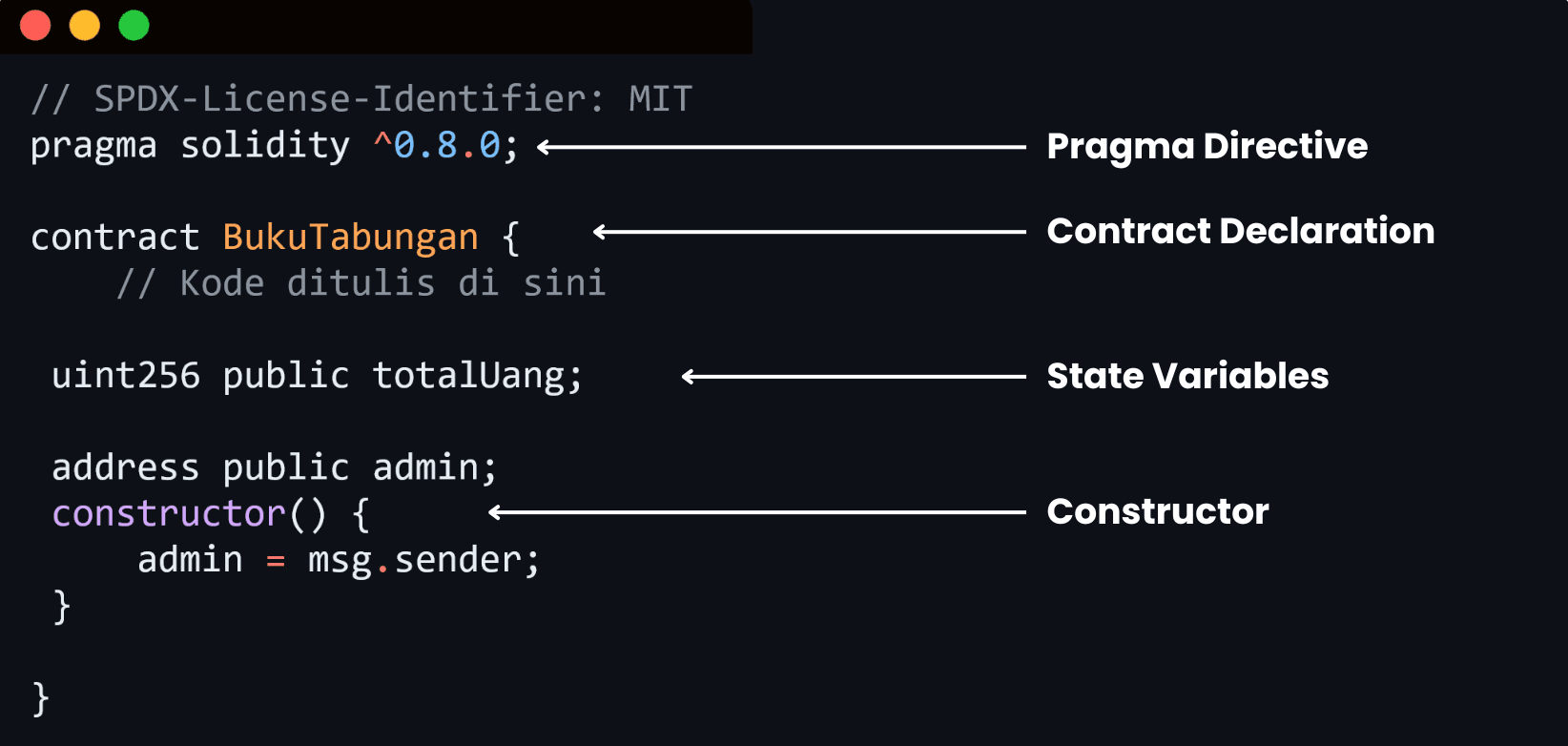Click the contract keyword
The image size is (1568, 746).
point(114,238)
